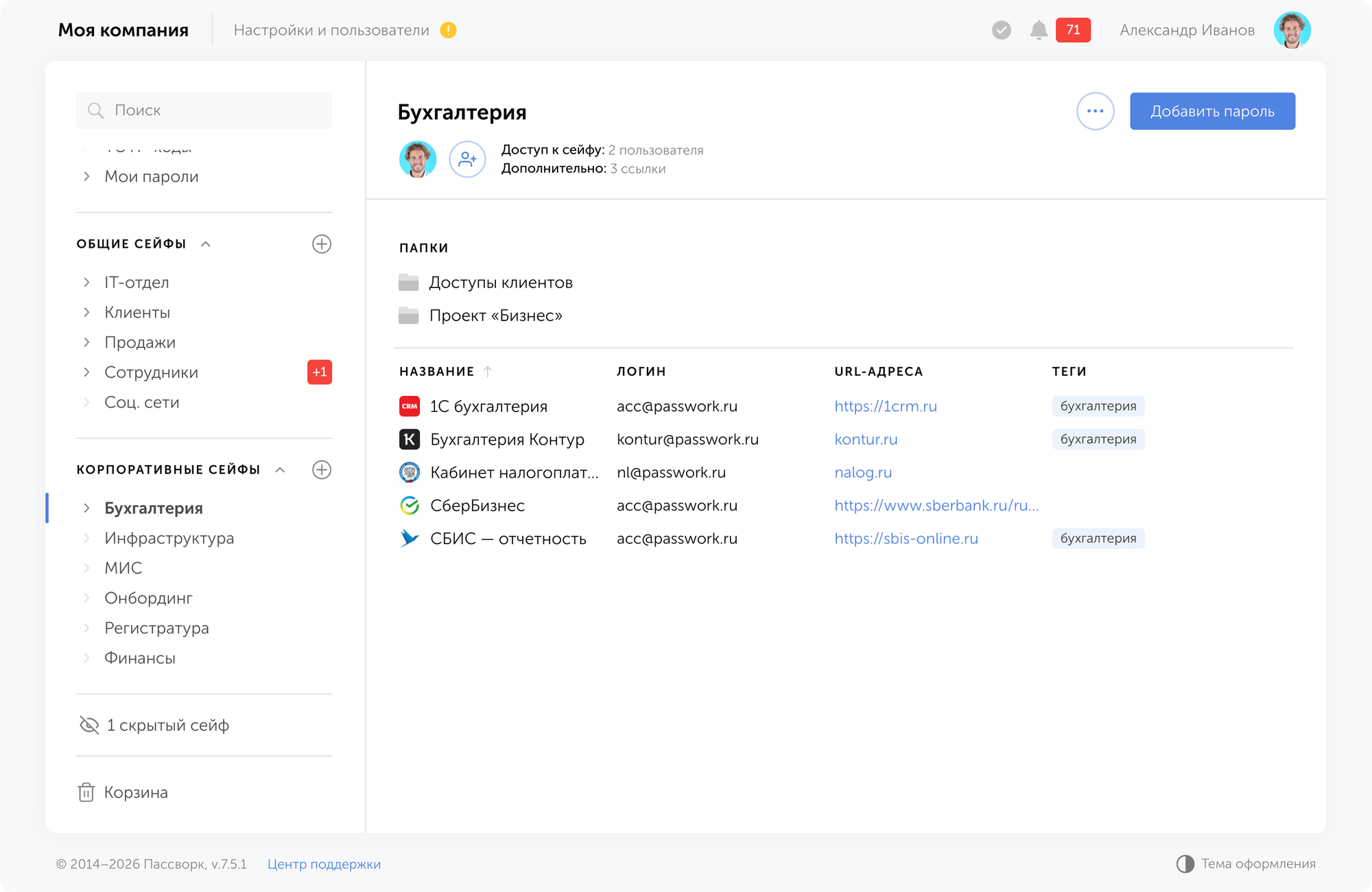Click the notifications bell icon
This screenshot has height=892, width=1372.
(1039, 30)
